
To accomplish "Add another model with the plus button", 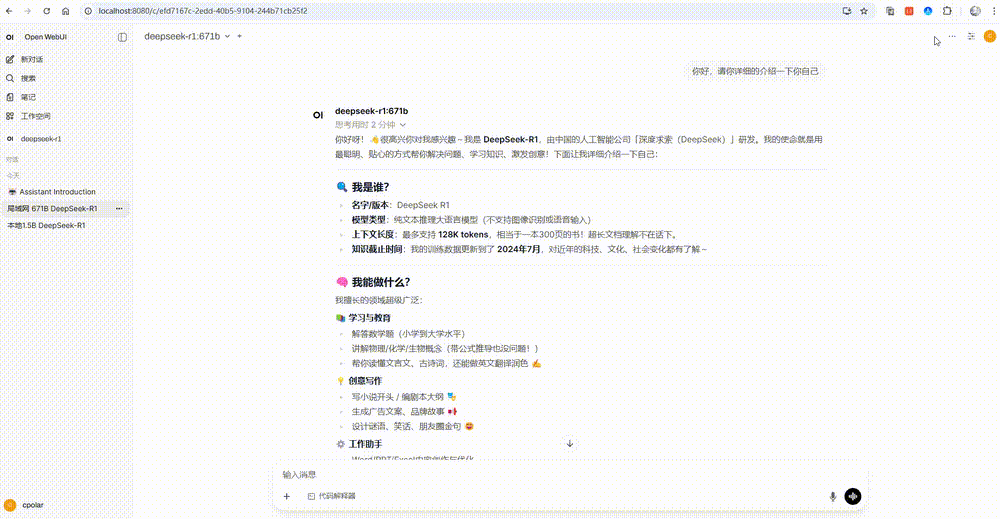I will (x=240, y=36).
